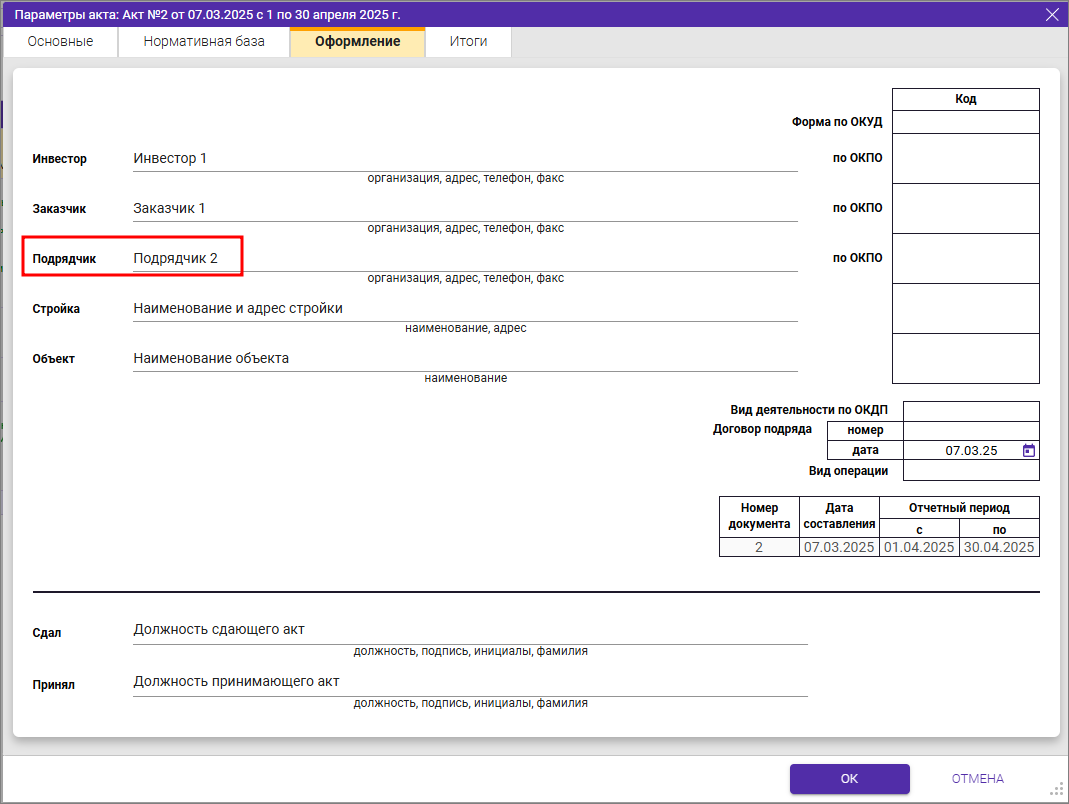Select the Вид операции code cell

pos(970,471)
